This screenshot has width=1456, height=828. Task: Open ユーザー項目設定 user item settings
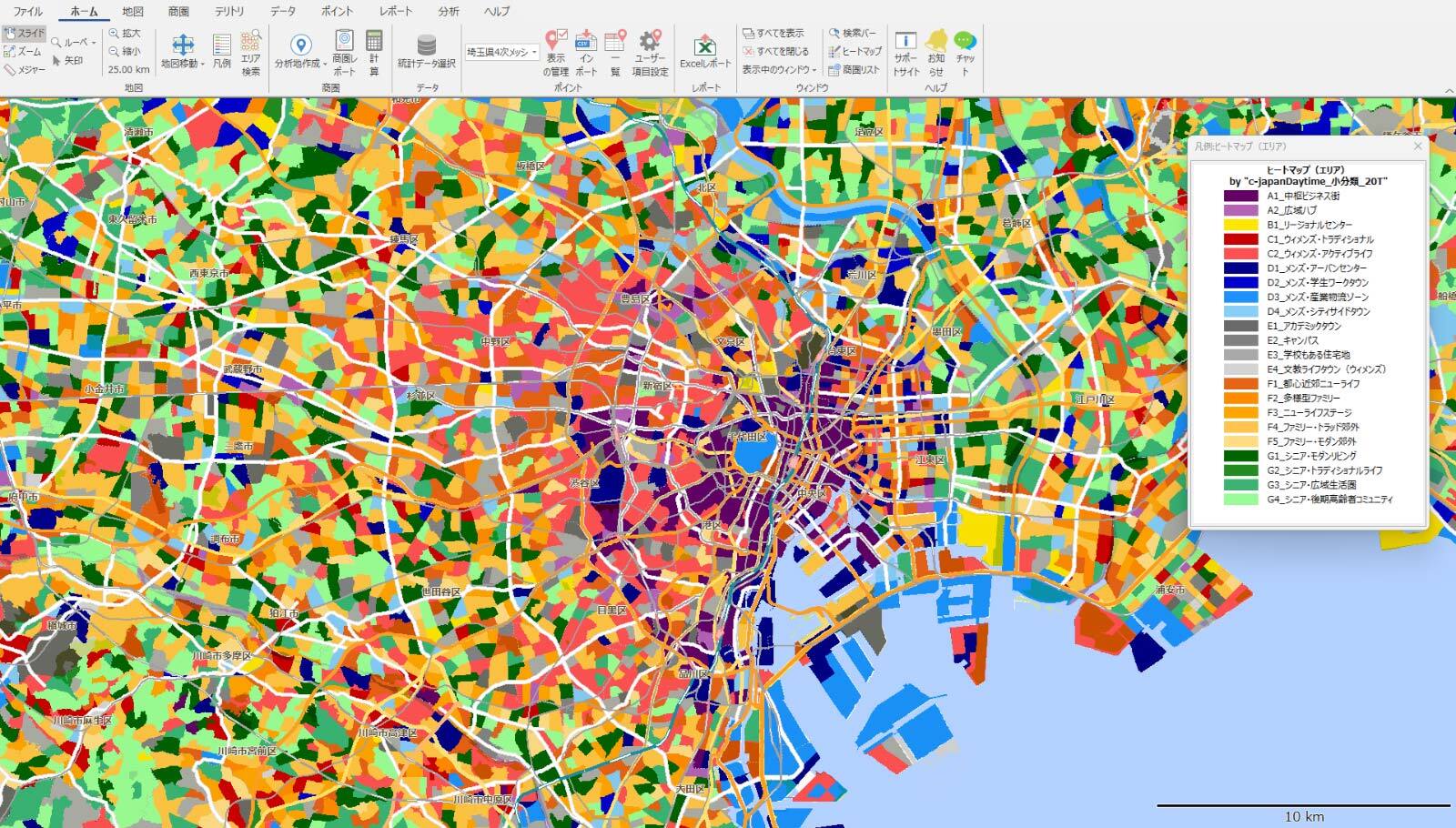coord(650,51)
